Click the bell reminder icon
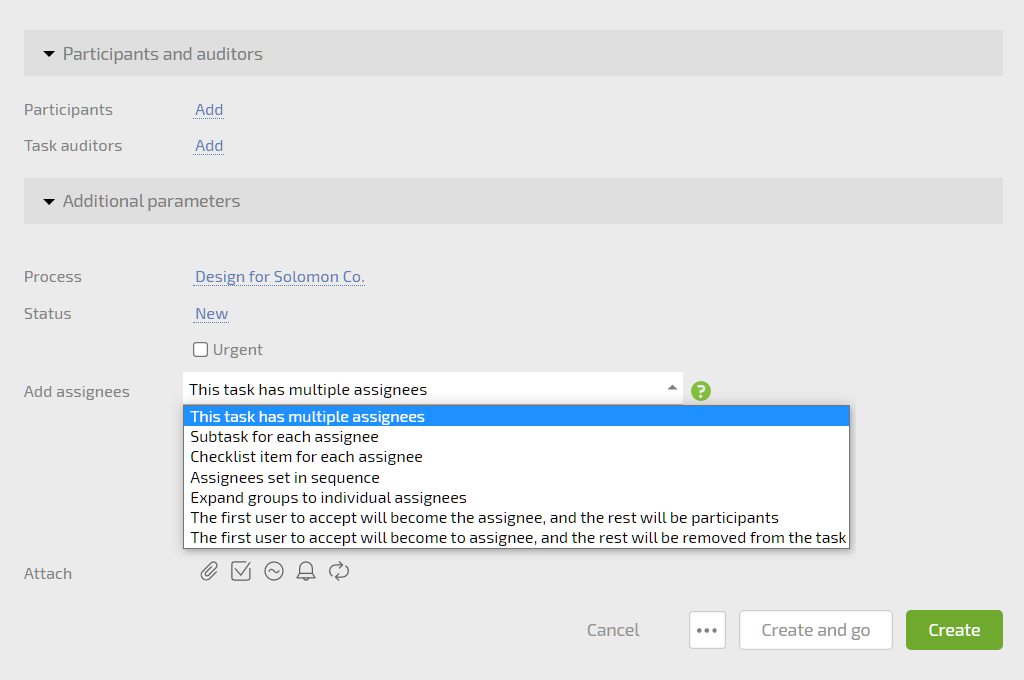 pyautogui.click(x=306, y=572)
